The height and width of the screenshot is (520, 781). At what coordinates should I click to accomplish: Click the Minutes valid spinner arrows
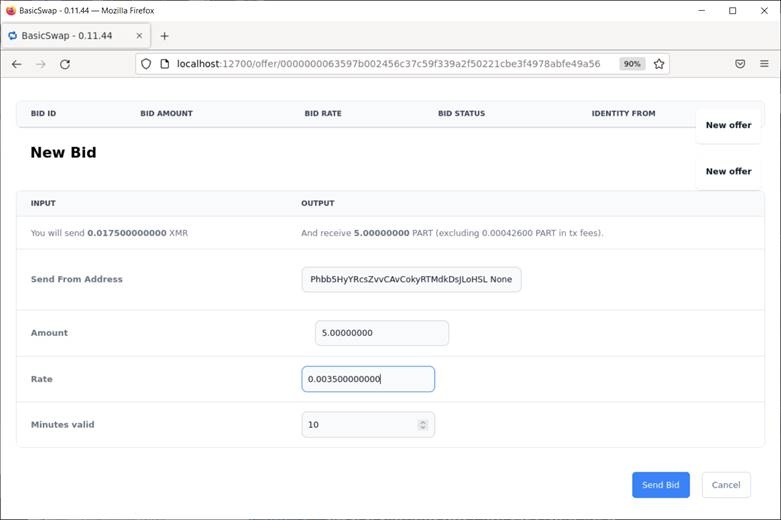tap(423, 425)
